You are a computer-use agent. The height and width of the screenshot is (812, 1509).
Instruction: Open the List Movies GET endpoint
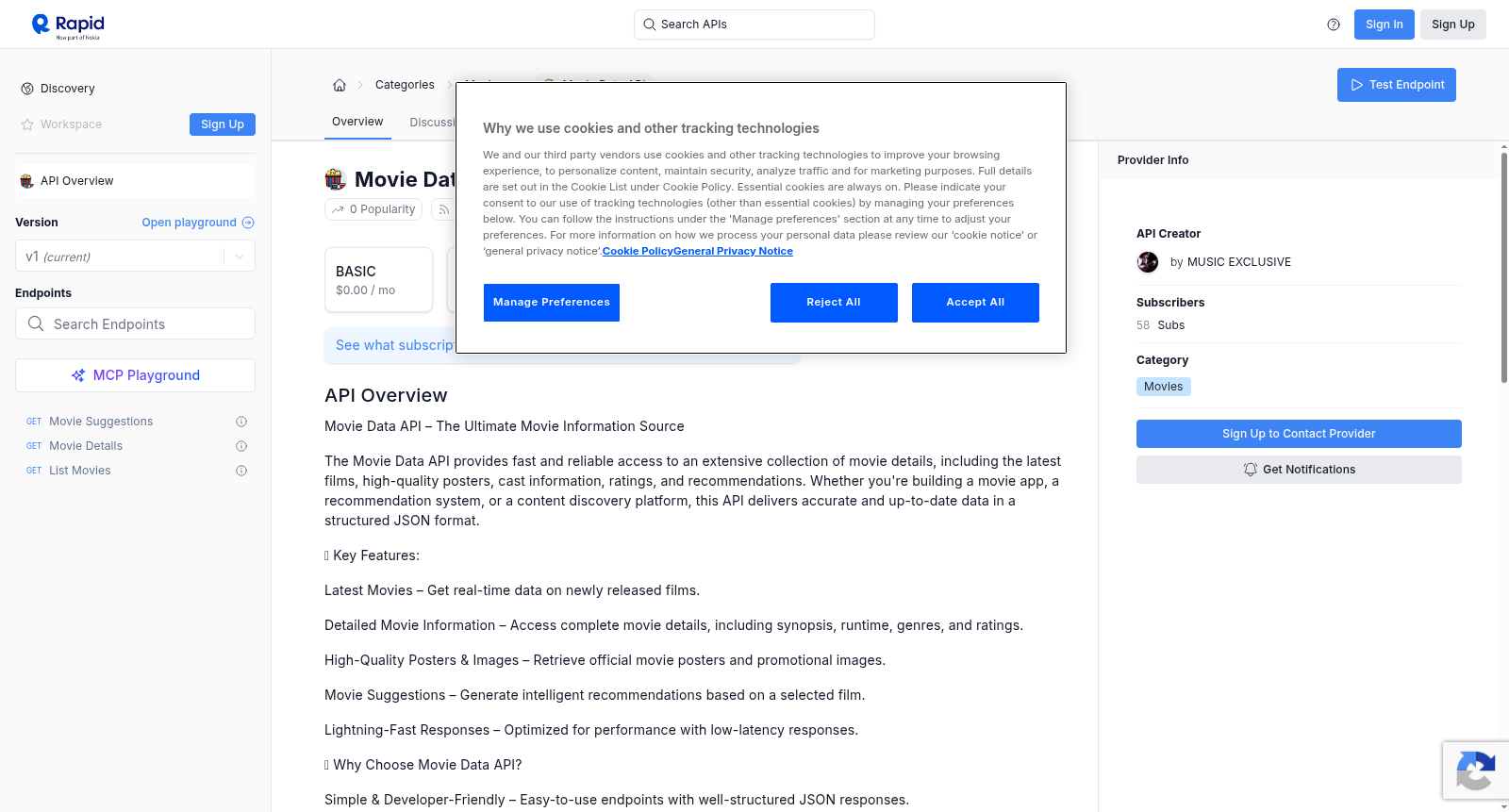[80, 471]
